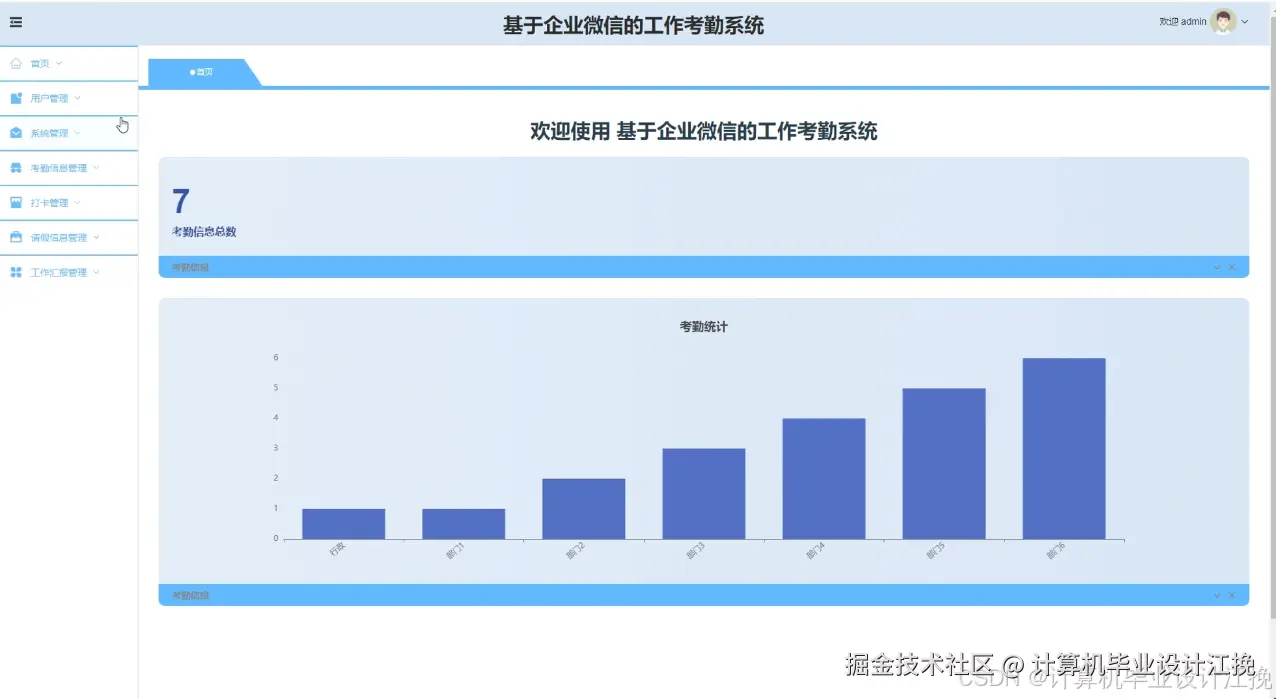Collapse the 考勤统计 chart card with its chevron
The height and width of the screenshot is (699, 1276).
[1217, 595]
